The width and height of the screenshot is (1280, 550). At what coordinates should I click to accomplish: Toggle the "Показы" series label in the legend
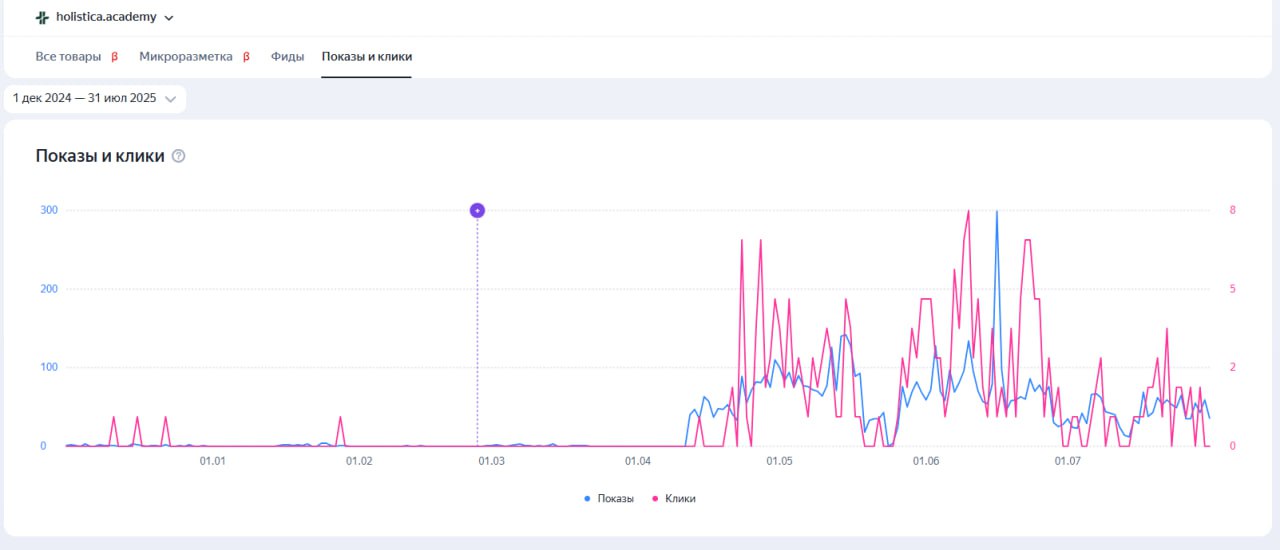point(615,498)
